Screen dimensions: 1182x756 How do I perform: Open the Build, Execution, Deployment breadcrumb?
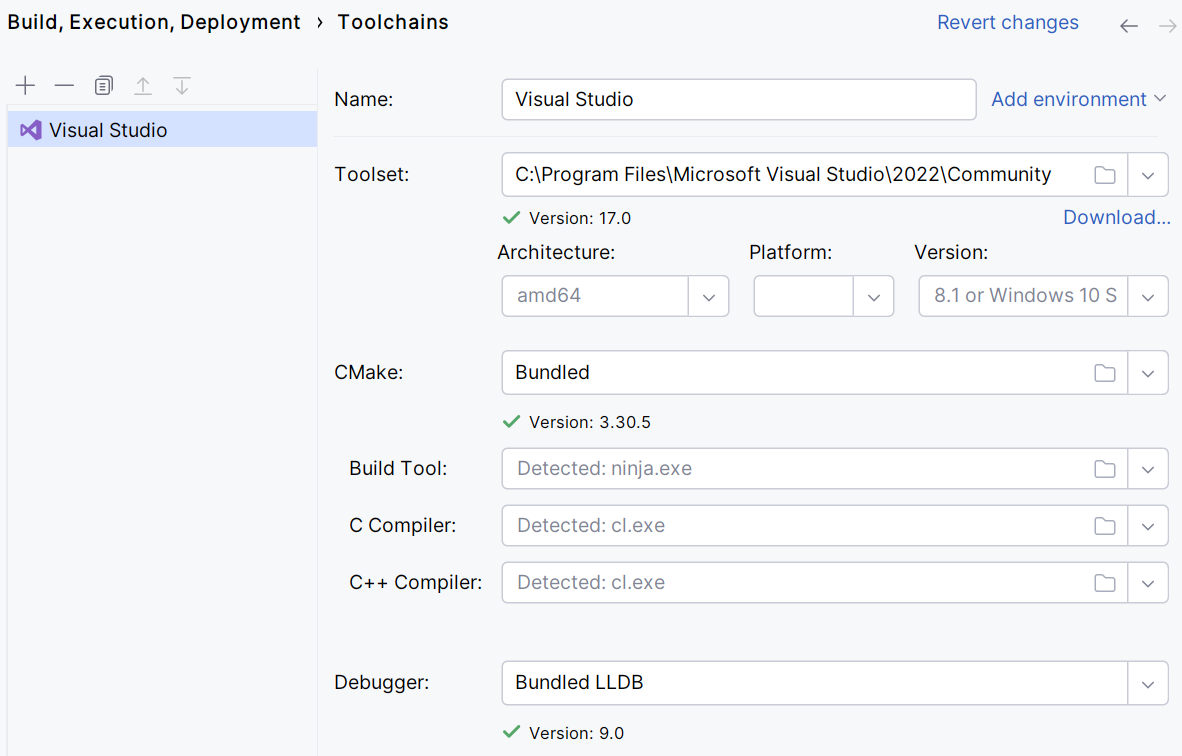tap(154, 21)
